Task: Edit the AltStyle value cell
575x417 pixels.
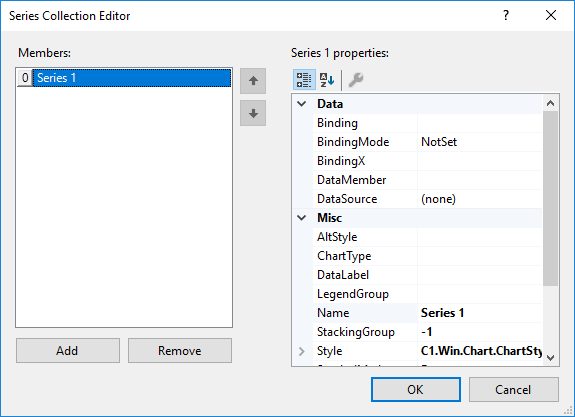Action: pyautogui.click(x=480, y=237)
